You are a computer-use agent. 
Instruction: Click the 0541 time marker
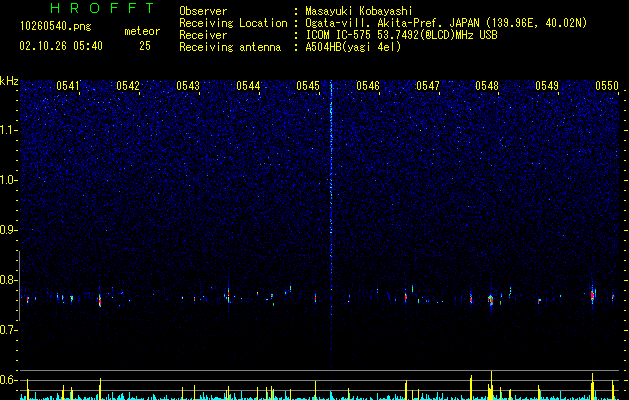(68, 86)
